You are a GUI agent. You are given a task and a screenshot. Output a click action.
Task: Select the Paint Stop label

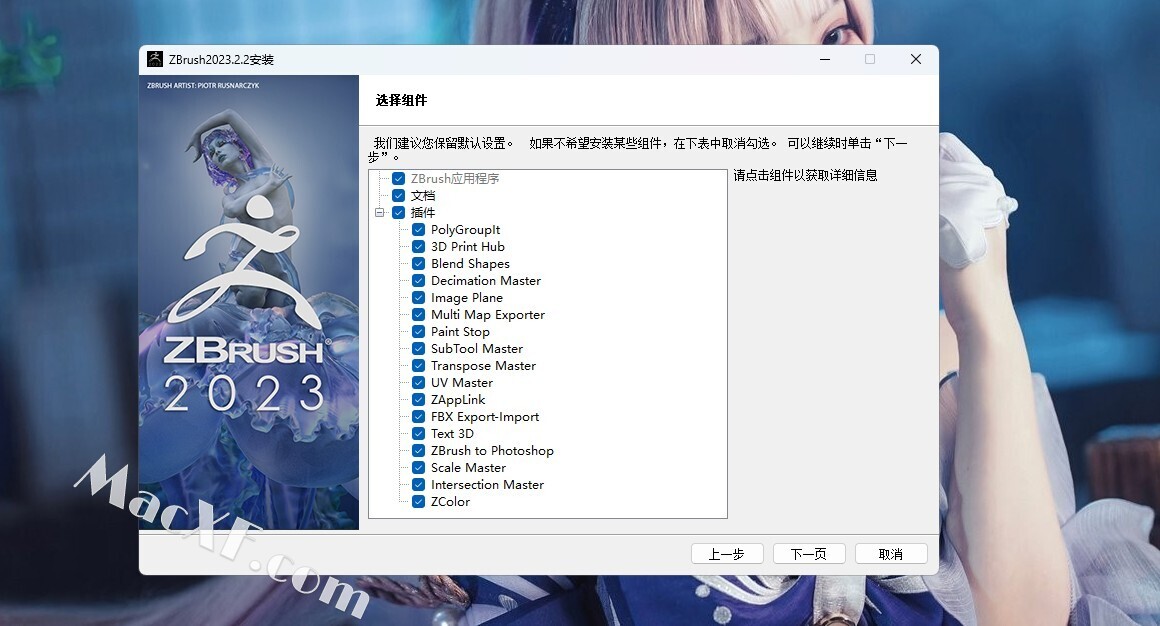tap(460, 331)
